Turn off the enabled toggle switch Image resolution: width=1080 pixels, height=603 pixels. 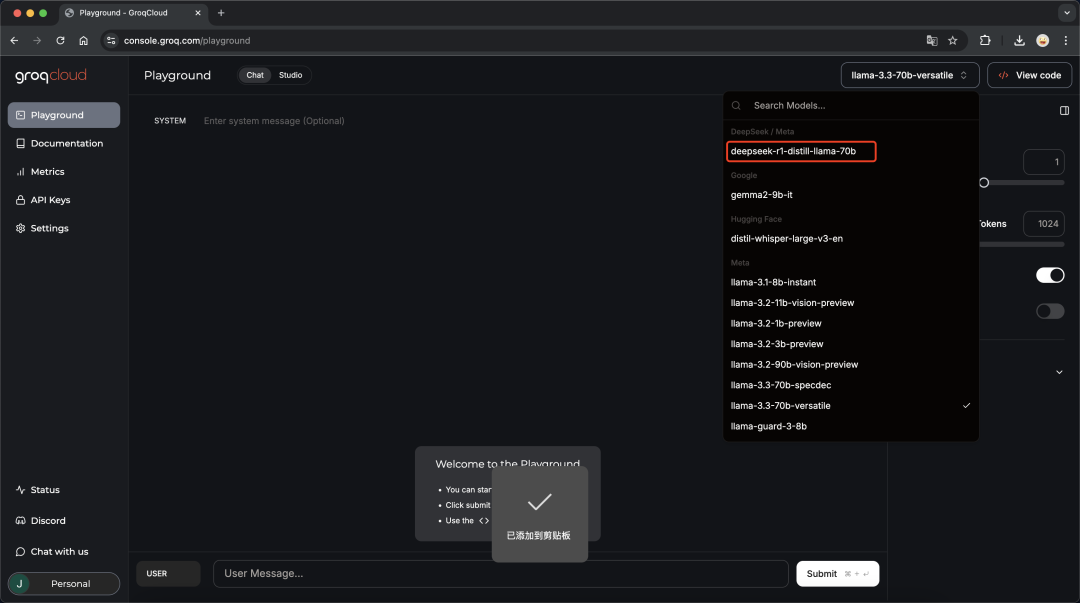coord(1050,276)
